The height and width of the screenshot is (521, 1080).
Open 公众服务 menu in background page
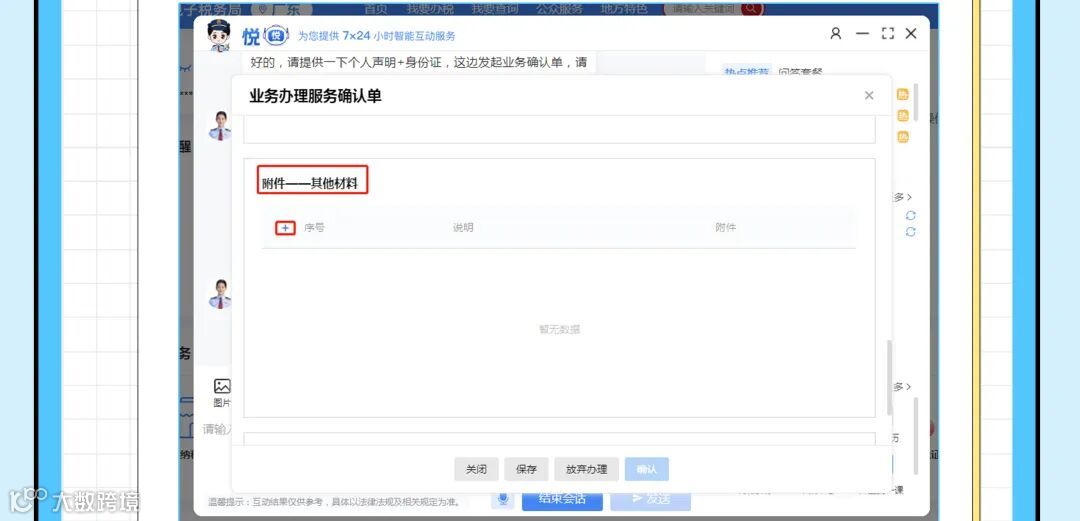pyautogui.click(x=559, y=9)
